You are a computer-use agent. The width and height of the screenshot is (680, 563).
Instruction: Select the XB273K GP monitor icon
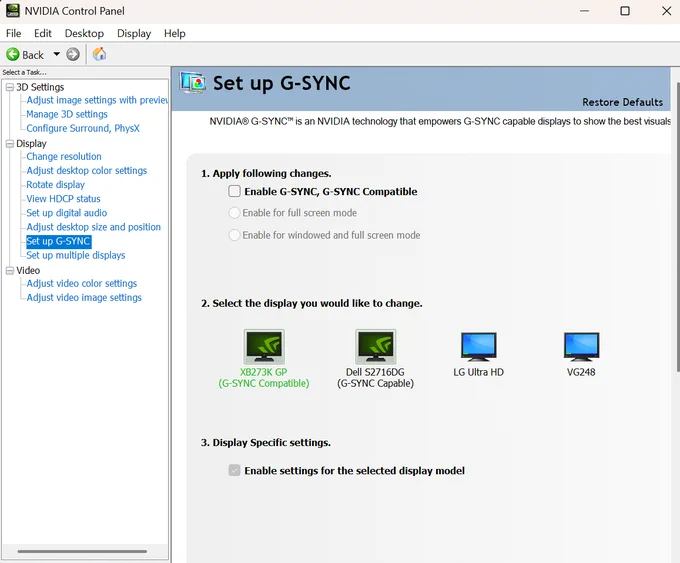click(x=264, y=347)
